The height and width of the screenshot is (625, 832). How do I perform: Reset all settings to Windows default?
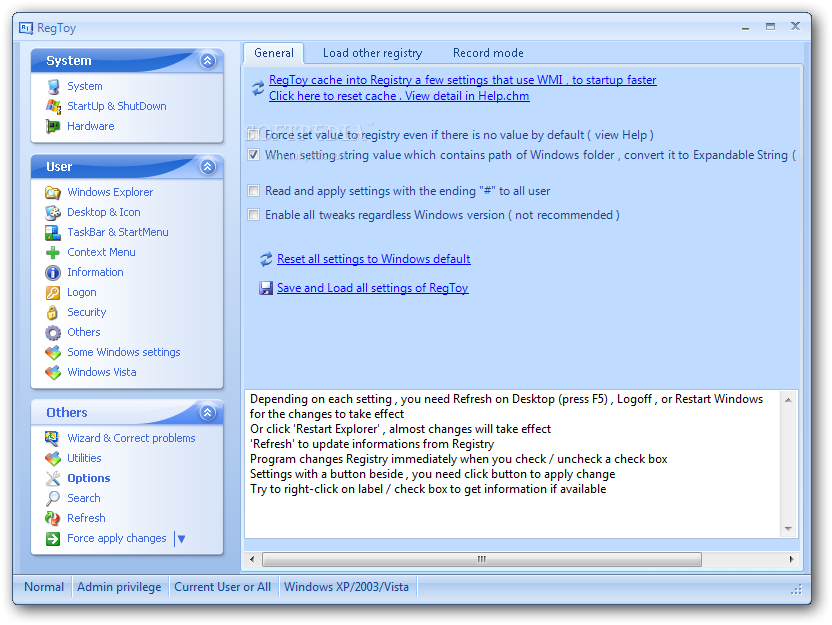click(x=374, y=259)
